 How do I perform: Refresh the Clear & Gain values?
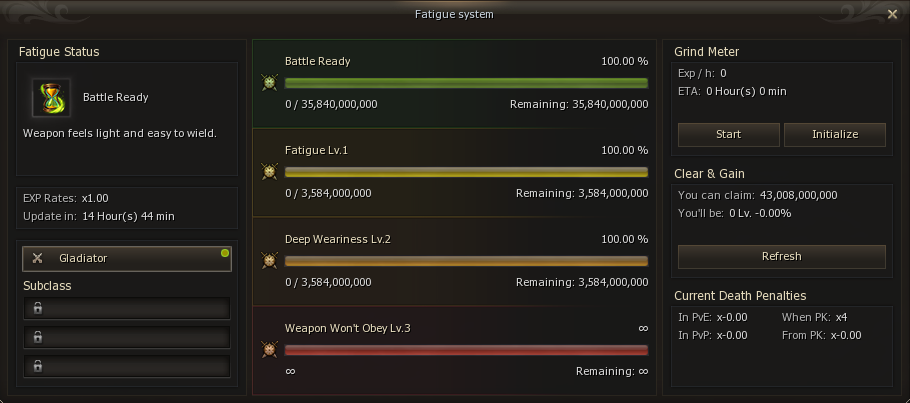pos(781,256)
